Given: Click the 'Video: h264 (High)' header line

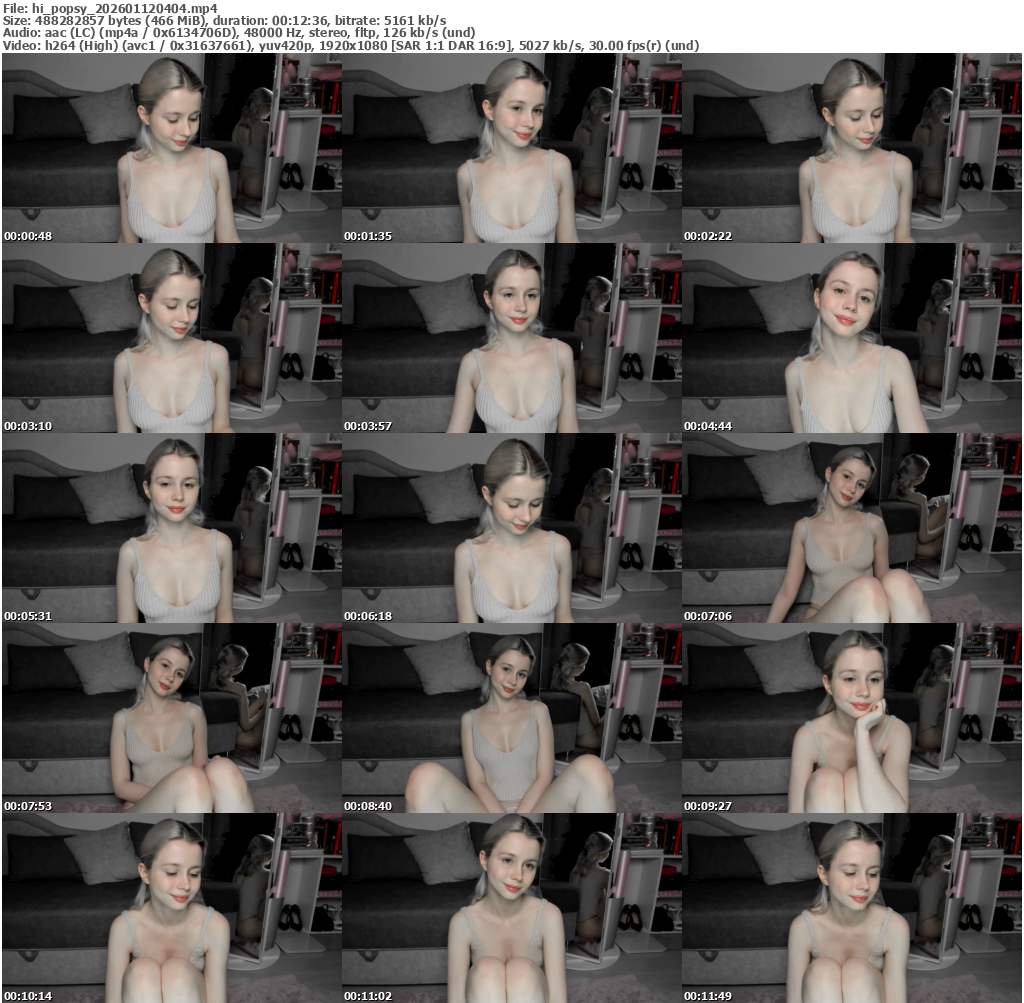Looking at the screenshot, I should (x=351, y=46).
